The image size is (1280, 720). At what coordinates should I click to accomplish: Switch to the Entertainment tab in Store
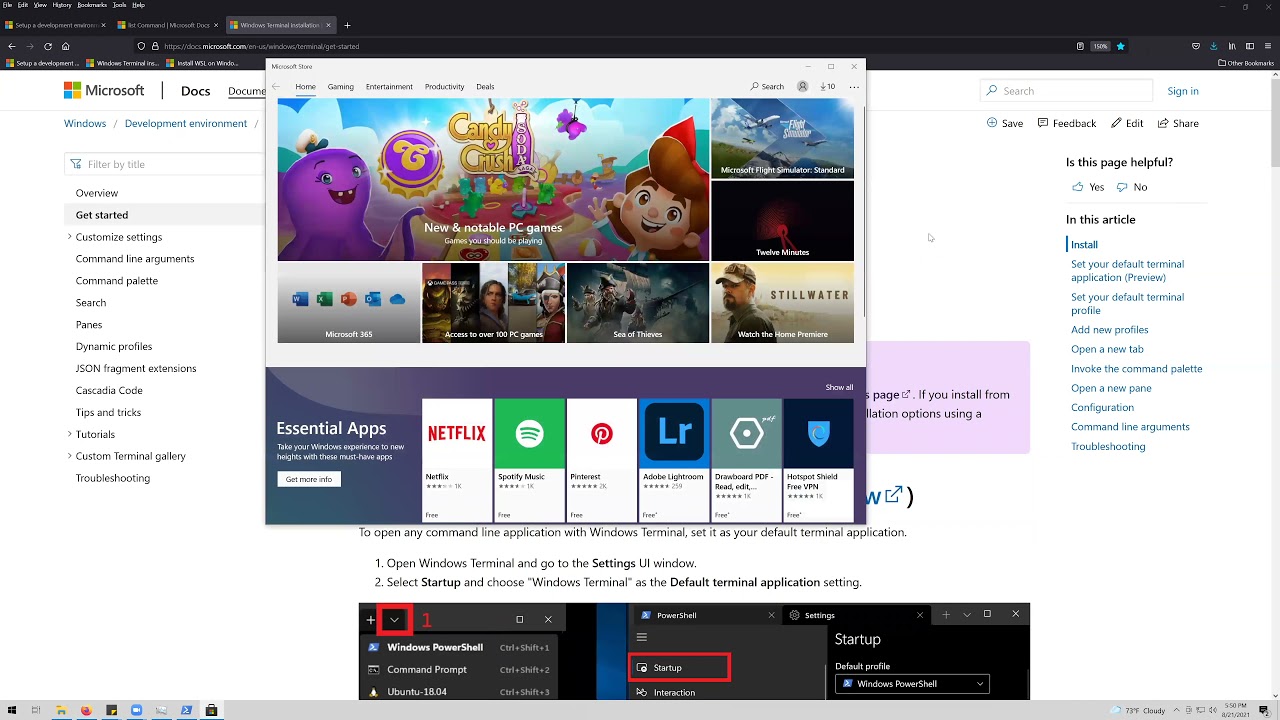tap(389, 86)
